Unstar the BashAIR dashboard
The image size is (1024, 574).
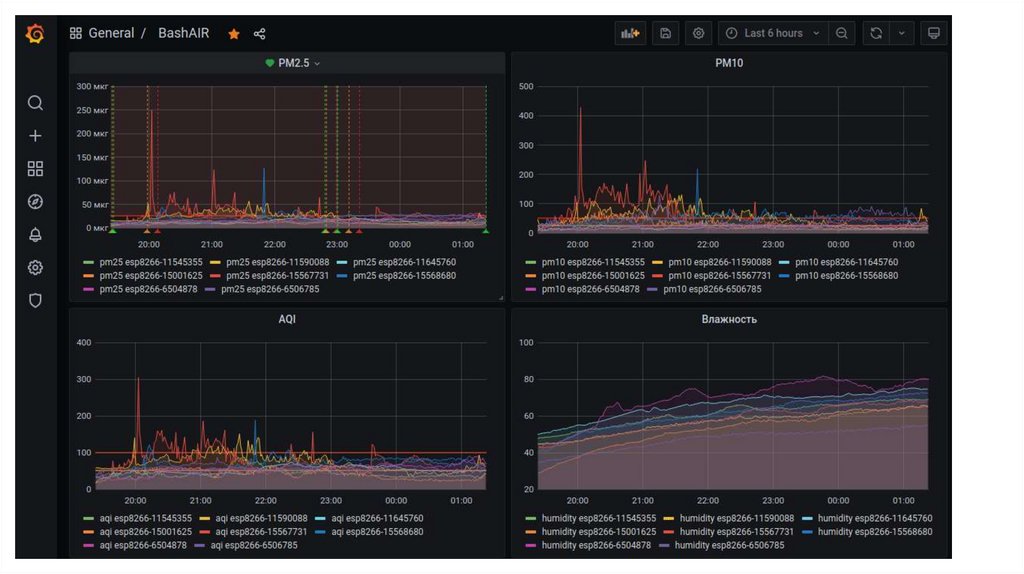click(234, 34)
